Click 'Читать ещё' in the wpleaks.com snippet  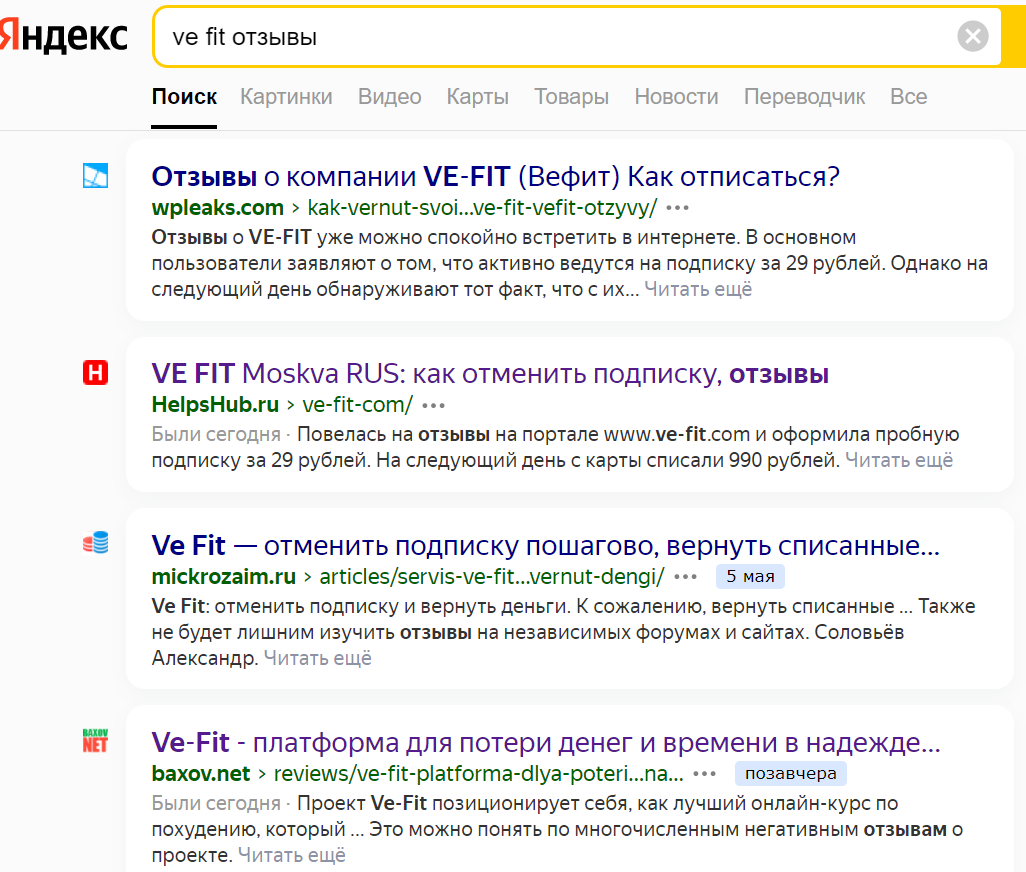tap(698, 289)
